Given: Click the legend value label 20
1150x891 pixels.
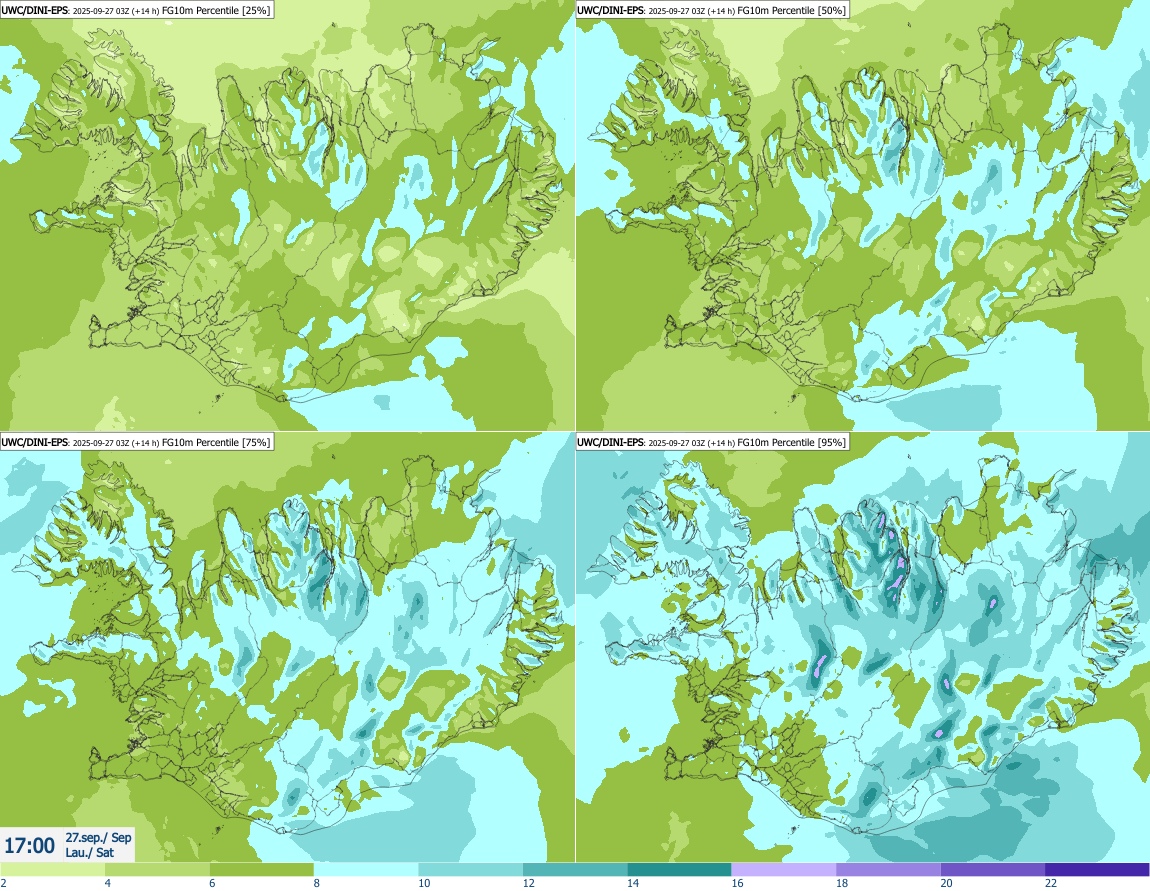Looking at the screenshot, I should pyautogui.click(x=947, y=883).
